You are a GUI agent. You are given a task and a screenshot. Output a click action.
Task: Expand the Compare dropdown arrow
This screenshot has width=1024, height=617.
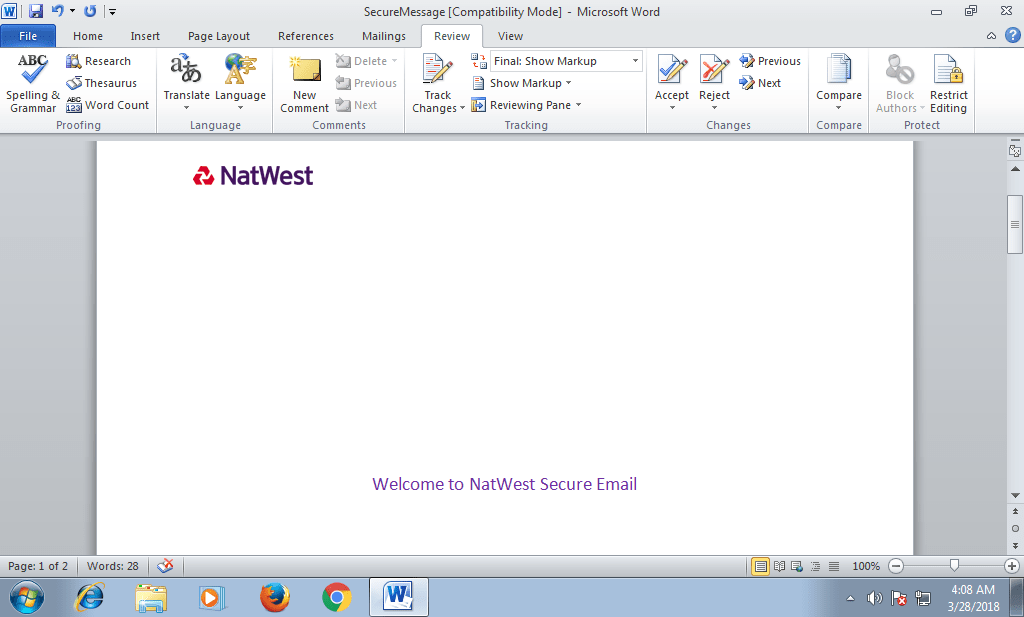[x=839, y=108]
